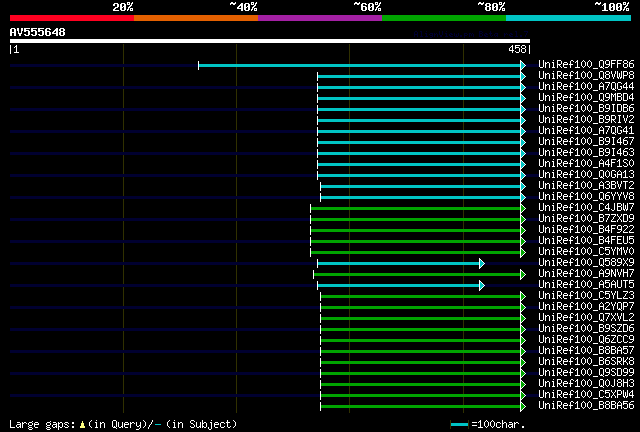This screenshot has width=640, height=432.
Task: Select the UniRef100_B4FEU5 label
Action: point(586,241)
